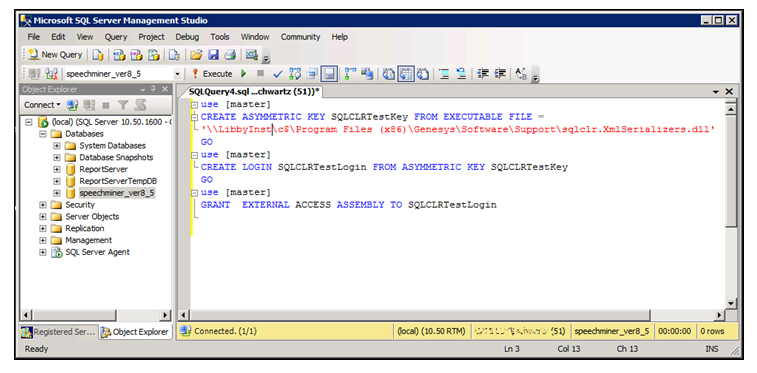Click Specify Values for Template Parameters icon

pyautogui.click(x=521, y=74)
